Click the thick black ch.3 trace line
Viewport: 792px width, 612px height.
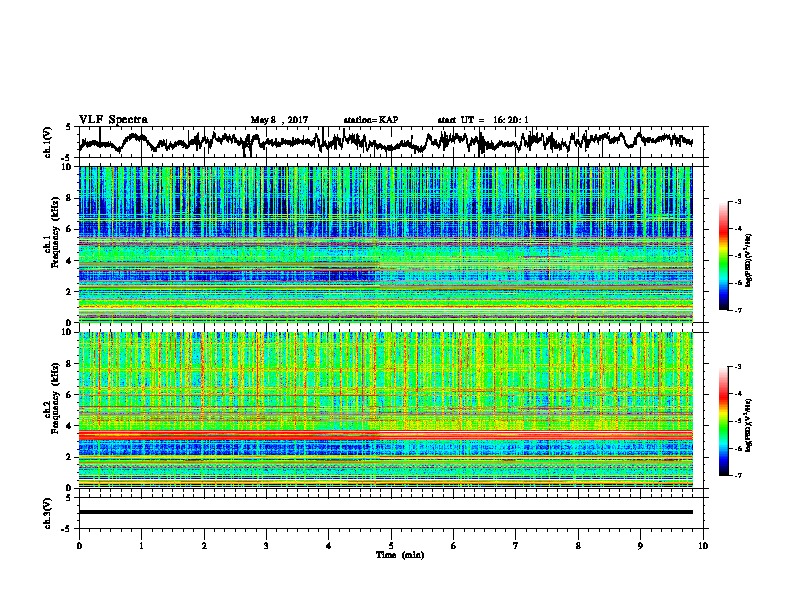pyautogui.click(x=385, y=512)
